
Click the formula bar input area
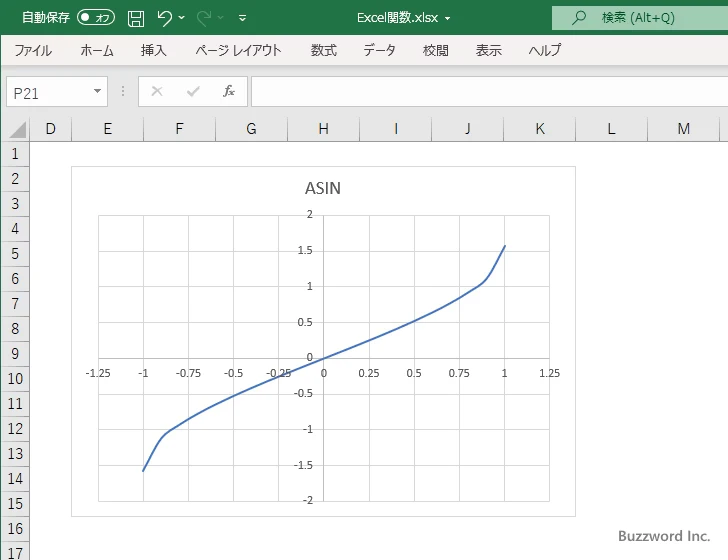coord(489,92)
